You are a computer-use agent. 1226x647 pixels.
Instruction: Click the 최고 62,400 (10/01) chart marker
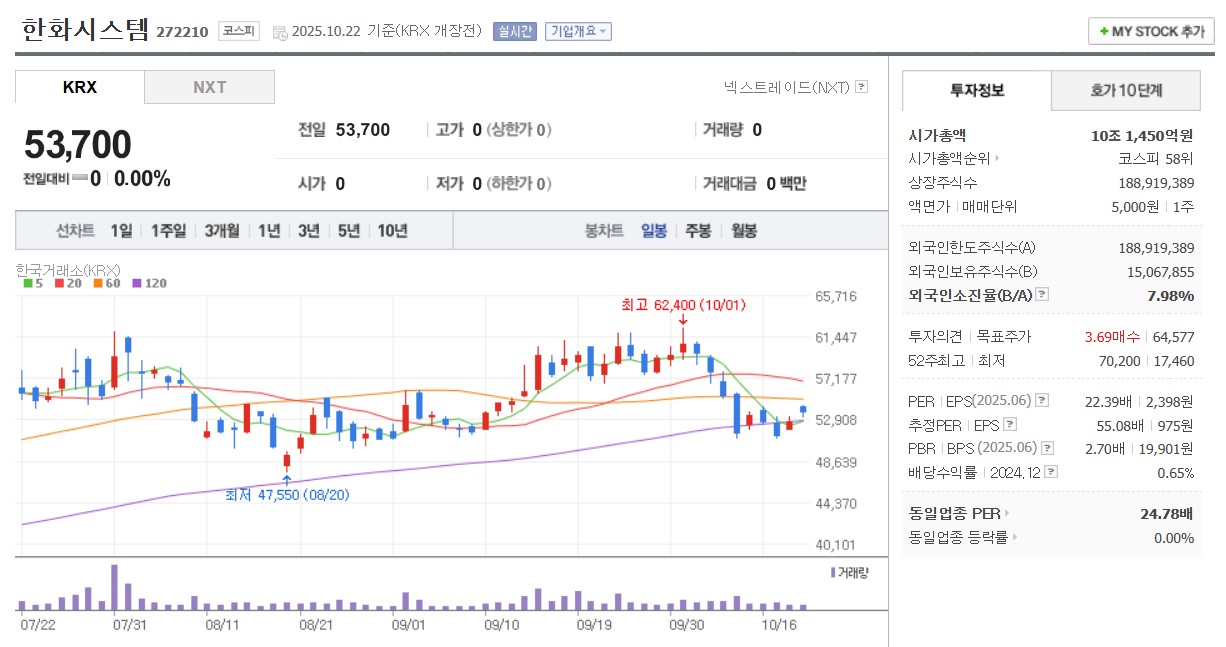point(683,304)
